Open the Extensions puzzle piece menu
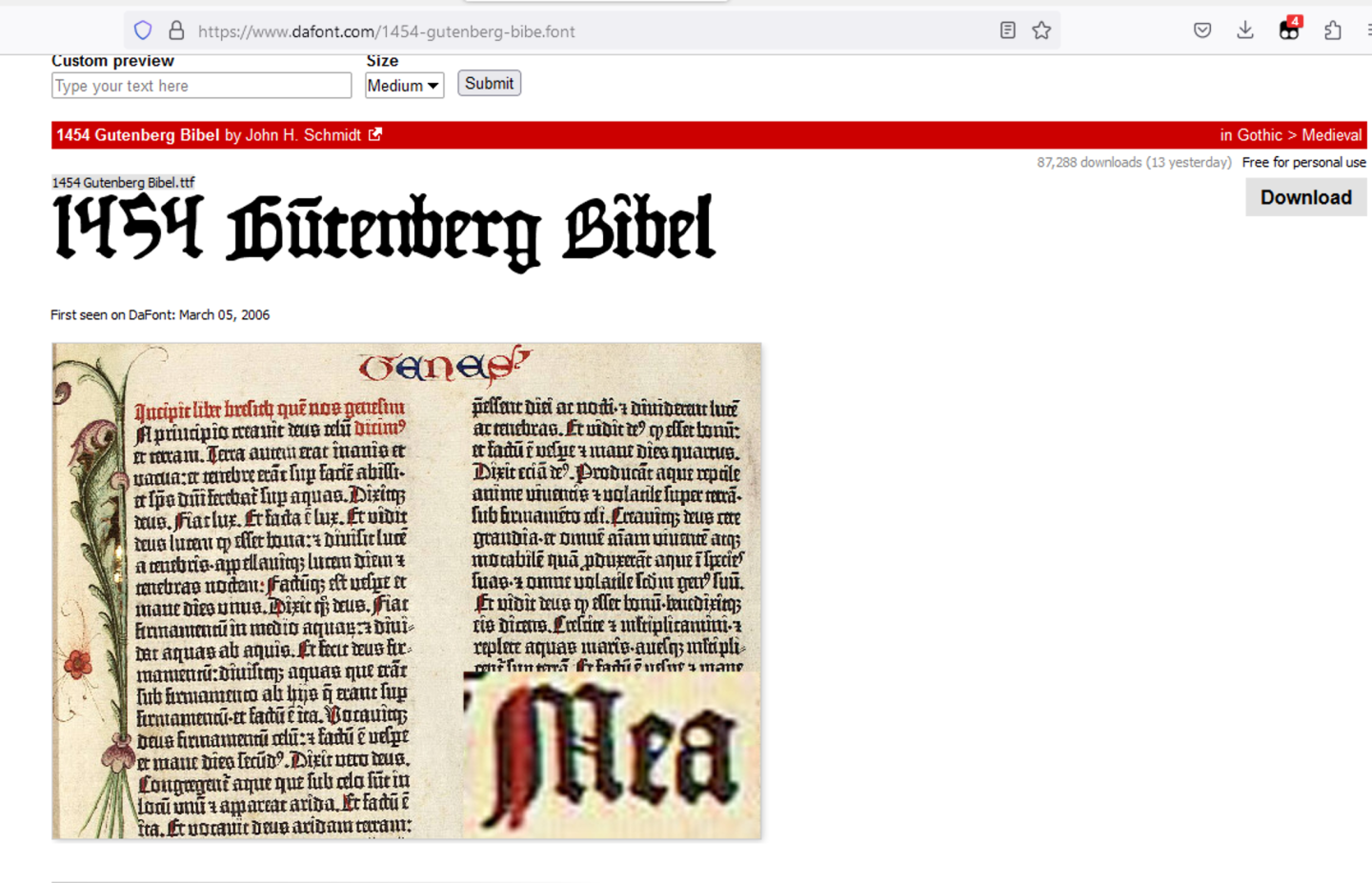 (1333, 30)
